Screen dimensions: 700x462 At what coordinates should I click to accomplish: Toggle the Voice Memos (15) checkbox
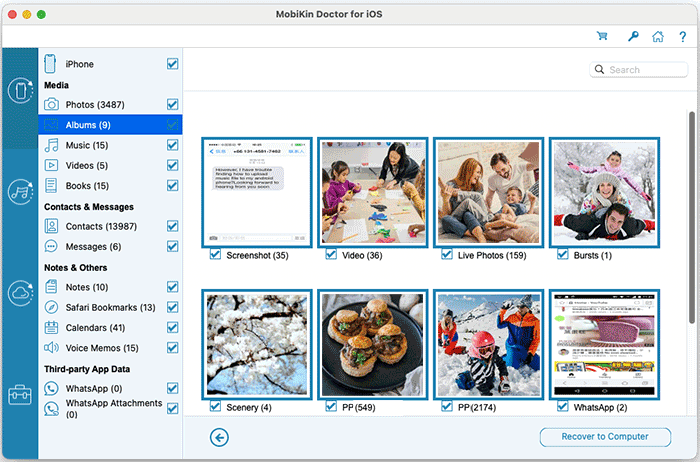pos(172,348)
